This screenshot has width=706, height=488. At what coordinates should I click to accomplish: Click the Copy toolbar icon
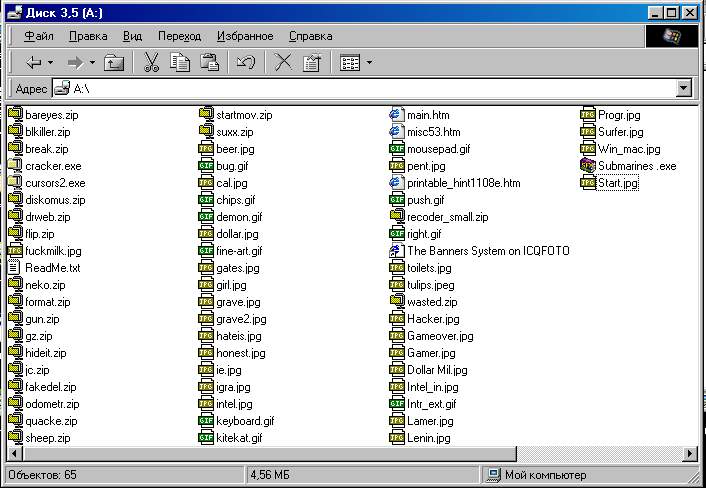click(x=180, y=63)
